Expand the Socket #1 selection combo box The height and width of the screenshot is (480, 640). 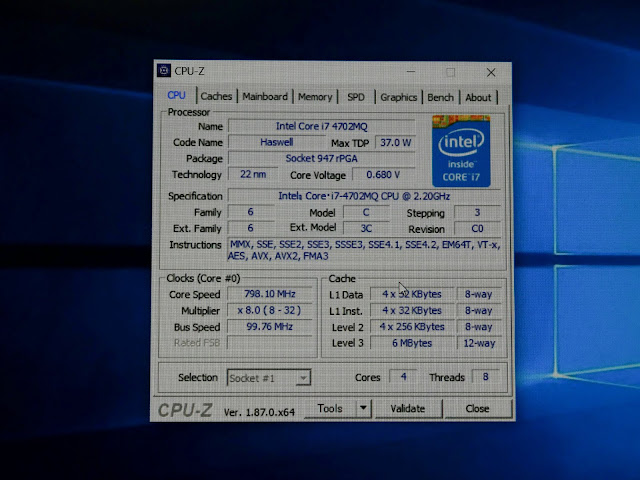[269, 378]
